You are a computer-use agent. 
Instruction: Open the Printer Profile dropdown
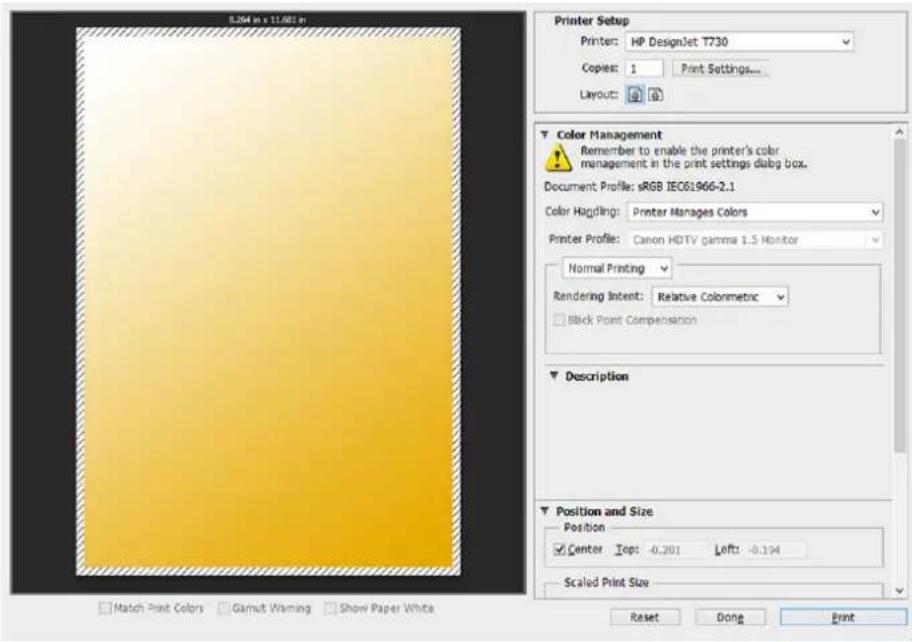(x=755, y=240)
